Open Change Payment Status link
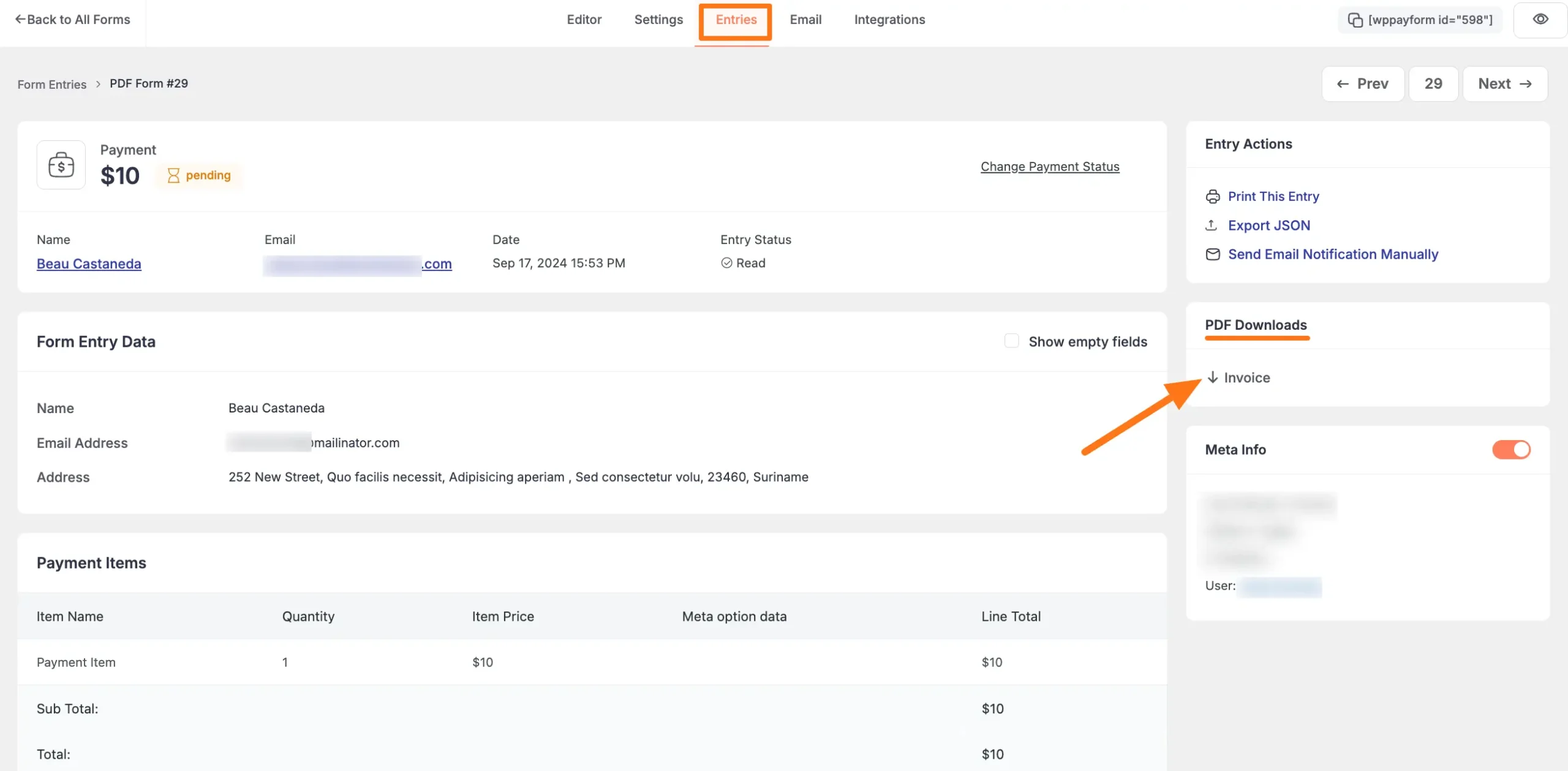Viewport: 1568px width, 771px height. tap(1049, 167)
